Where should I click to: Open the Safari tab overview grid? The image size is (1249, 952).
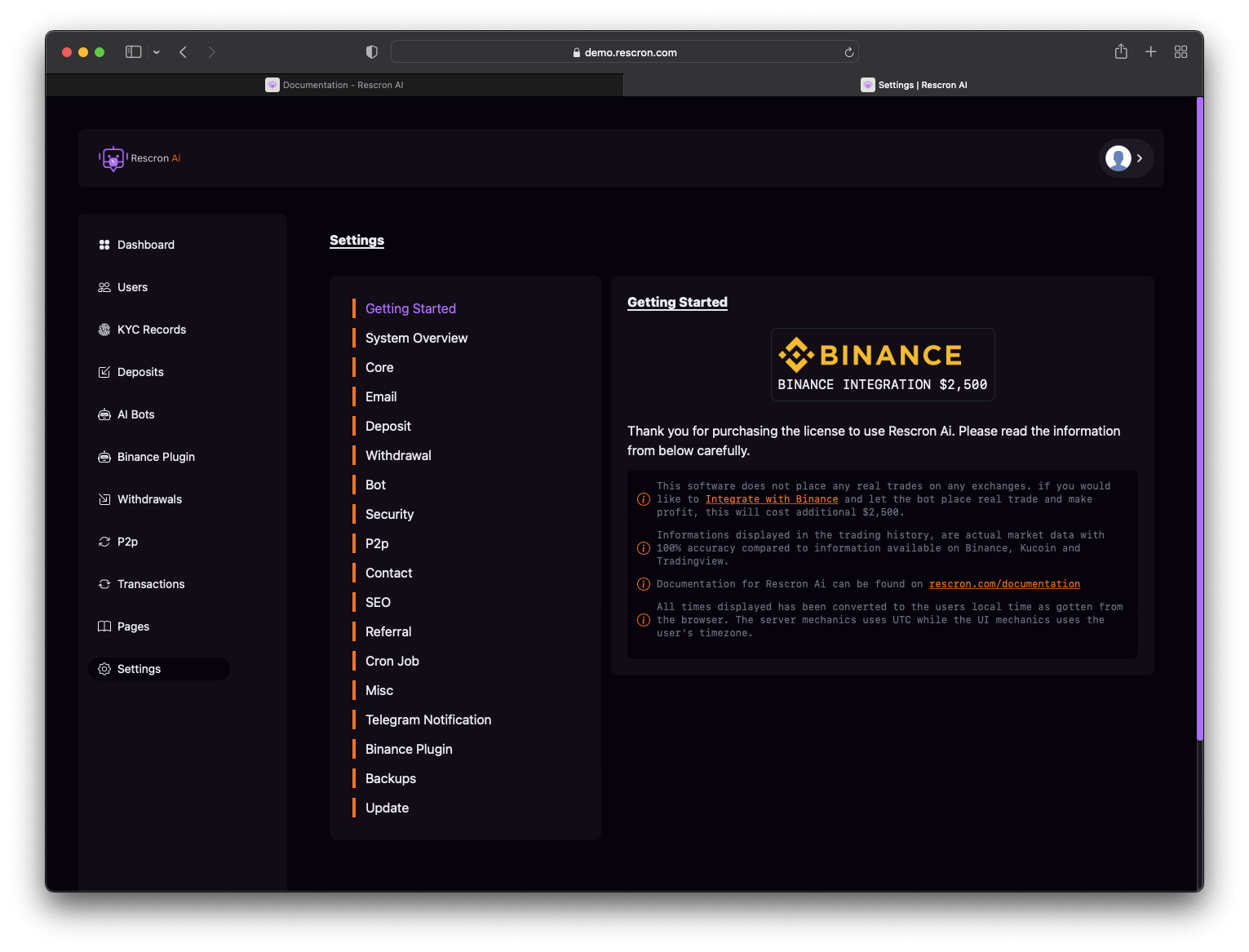pos(1180,52)
